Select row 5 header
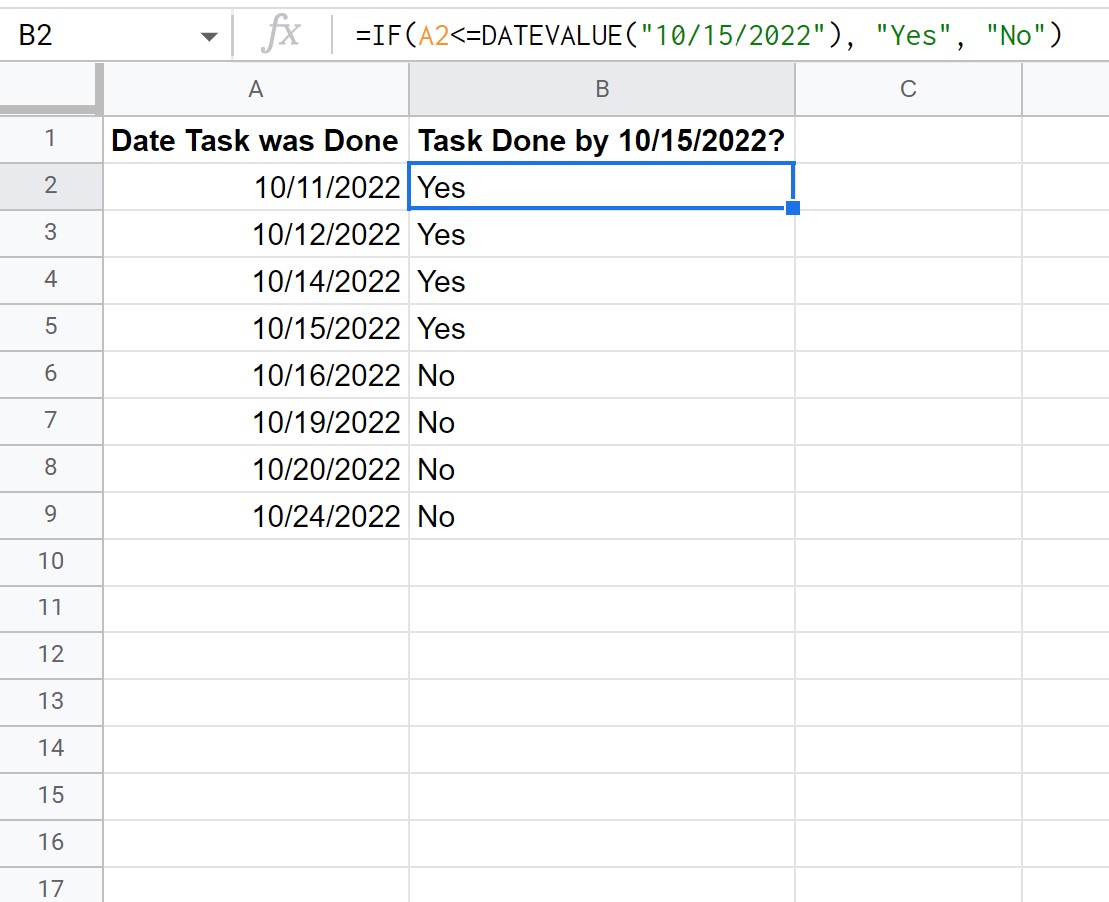Image resolution: width=1109 pixels, height=902 pixels. tap(51, 327)
